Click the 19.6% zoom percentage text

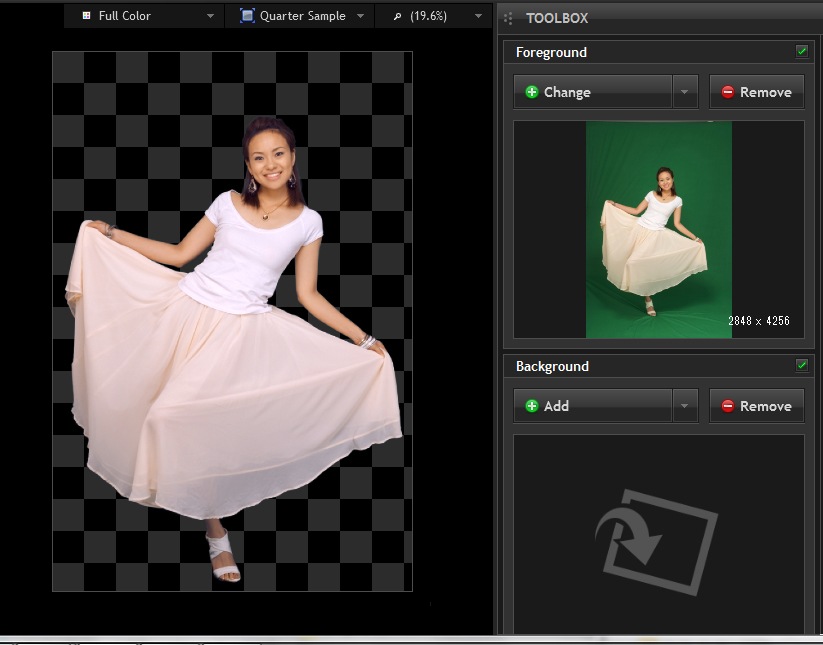(x=428, y=16)
